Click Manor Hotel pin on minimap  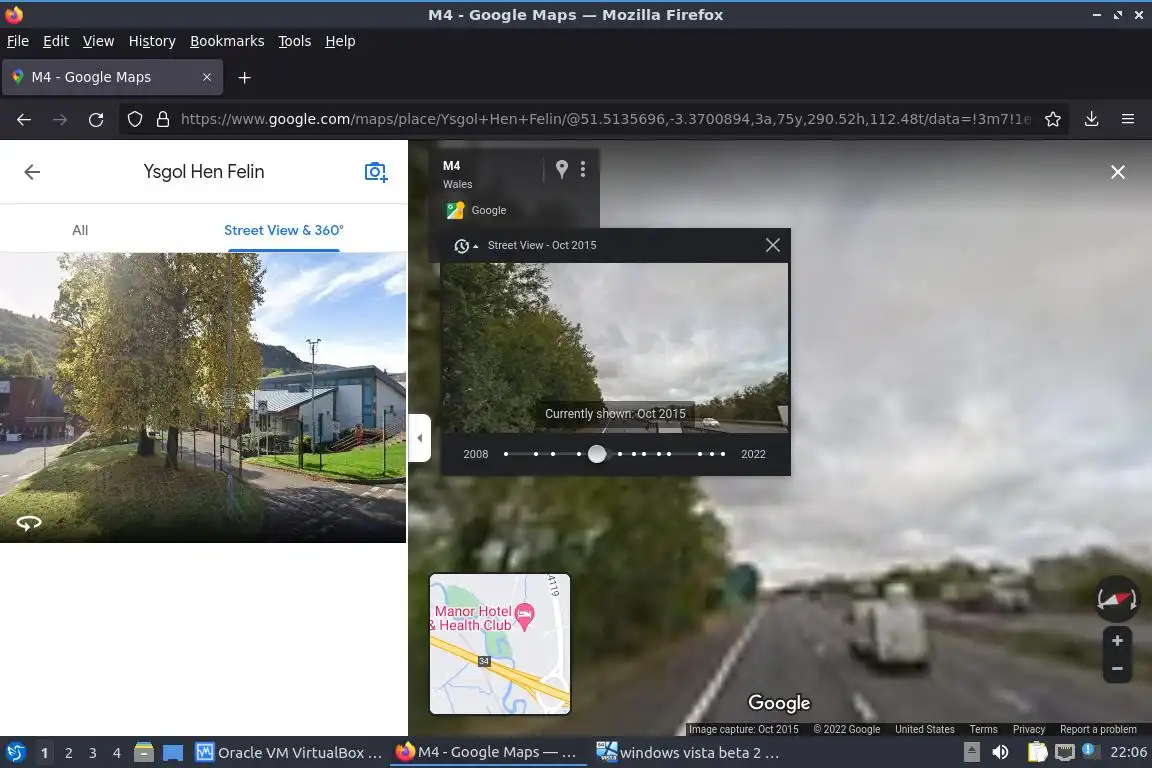(x=524, y=616)
